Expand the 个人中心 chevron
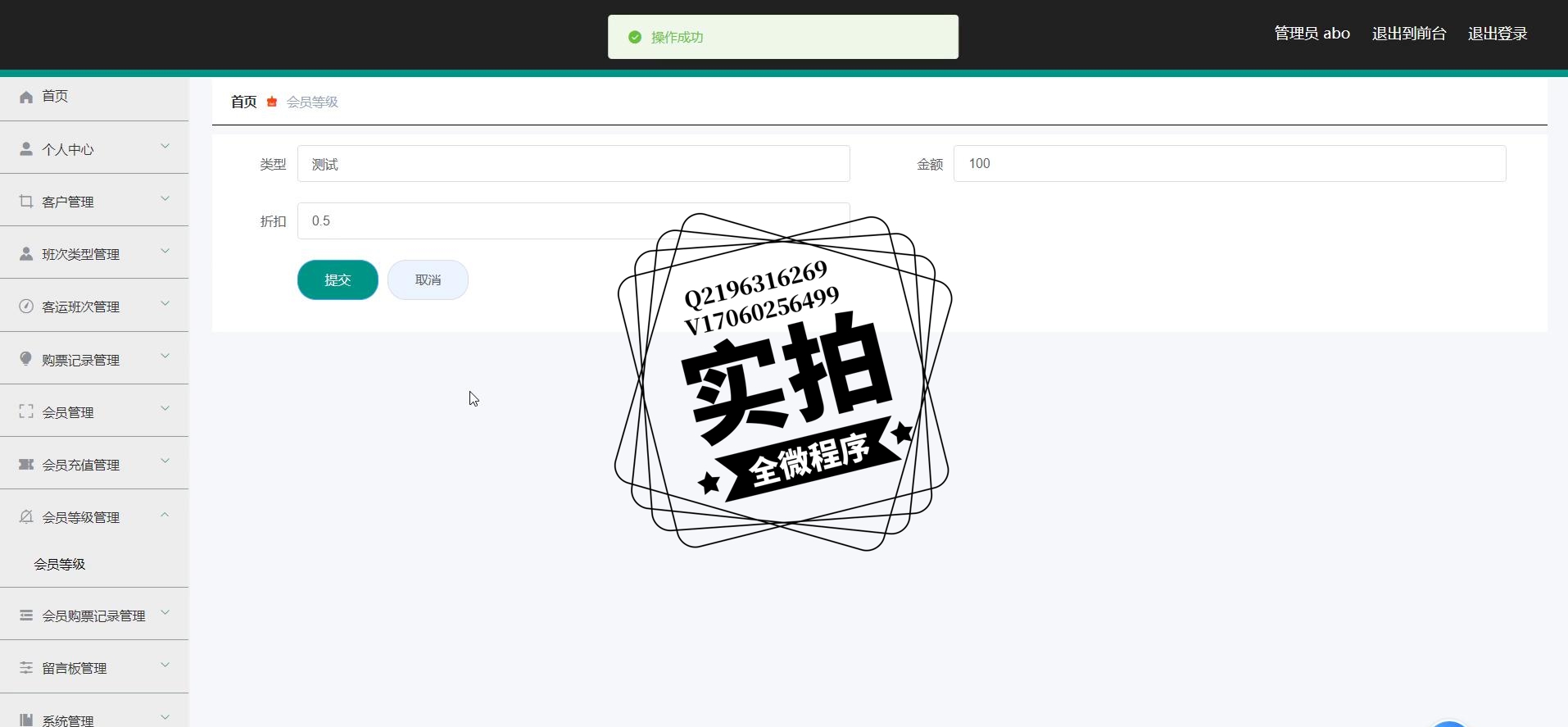 [x=165, y=147]
